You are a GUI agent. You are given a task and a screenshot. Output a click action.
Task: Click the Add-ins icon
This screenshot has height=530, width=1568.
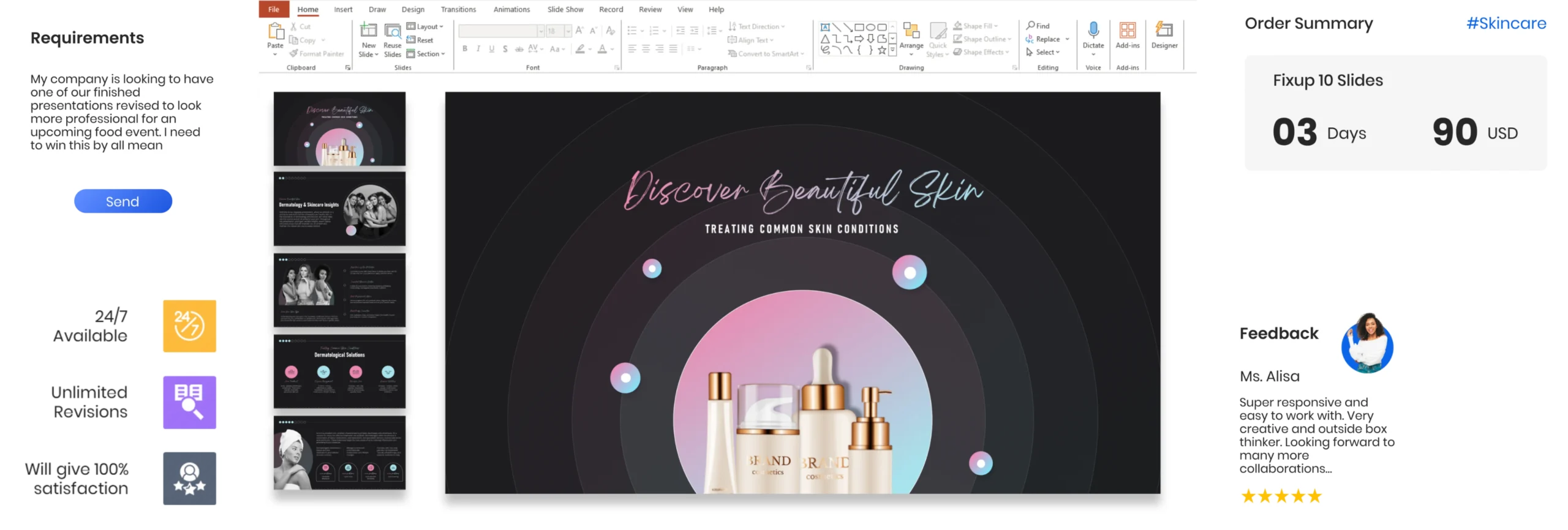tap(1127, 32)
